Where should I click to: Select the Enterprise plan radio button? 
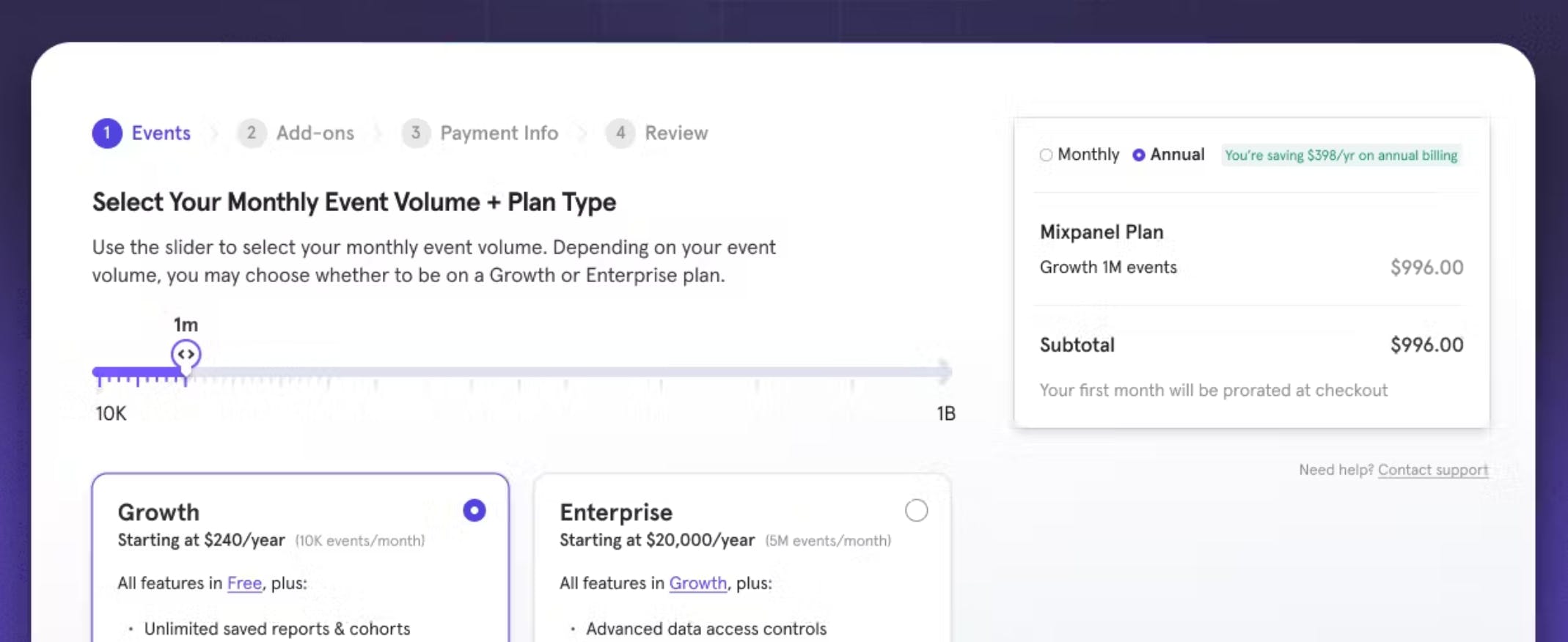(x=916, y=510)
